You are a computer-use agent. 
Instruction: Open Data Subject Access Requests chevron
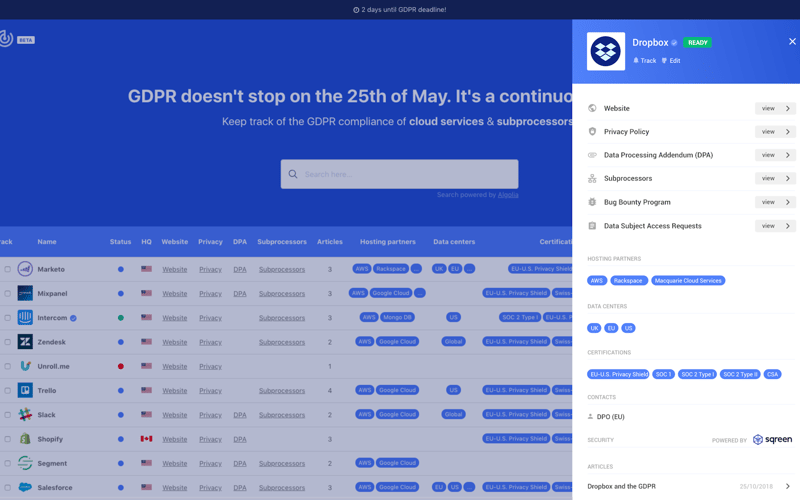click(x=788, y=226)
